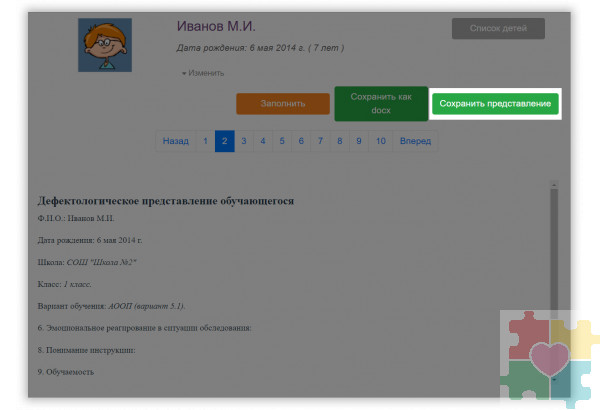Advance using 'Вперед' pagination link
The height and width of the screenshot is (410, 600).
click(415, 142)
